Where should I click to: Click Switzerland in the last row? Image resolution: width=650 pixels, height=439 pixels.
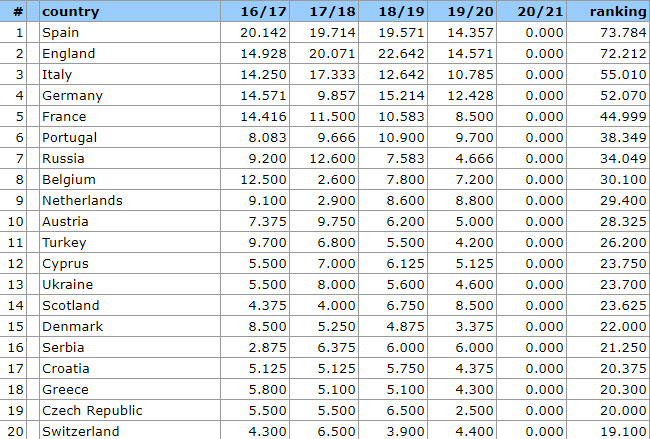click(80, 431)
